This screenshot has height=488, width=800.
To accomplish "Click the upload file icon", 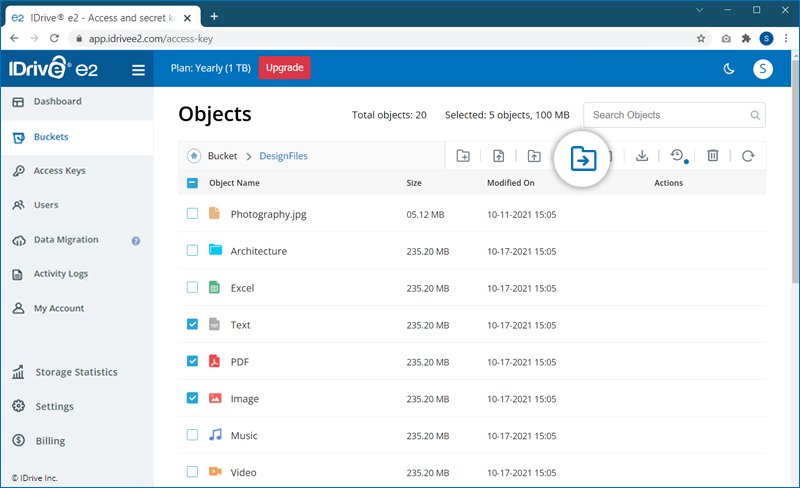I will (498, 156).
